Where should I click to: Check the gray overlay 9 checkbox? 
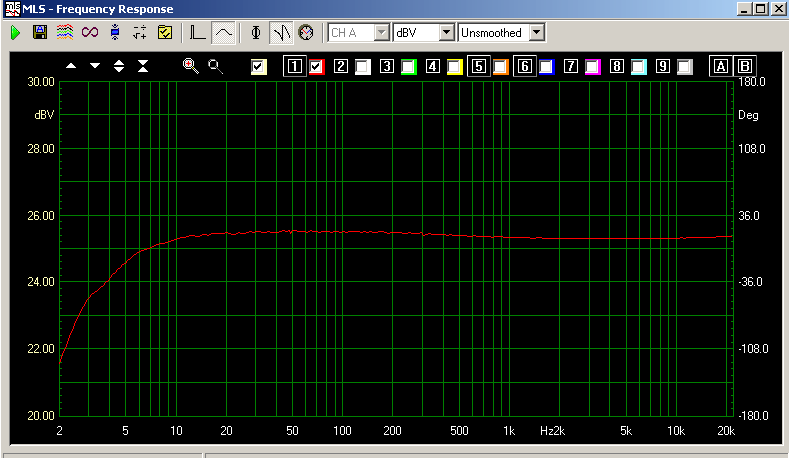684,66
